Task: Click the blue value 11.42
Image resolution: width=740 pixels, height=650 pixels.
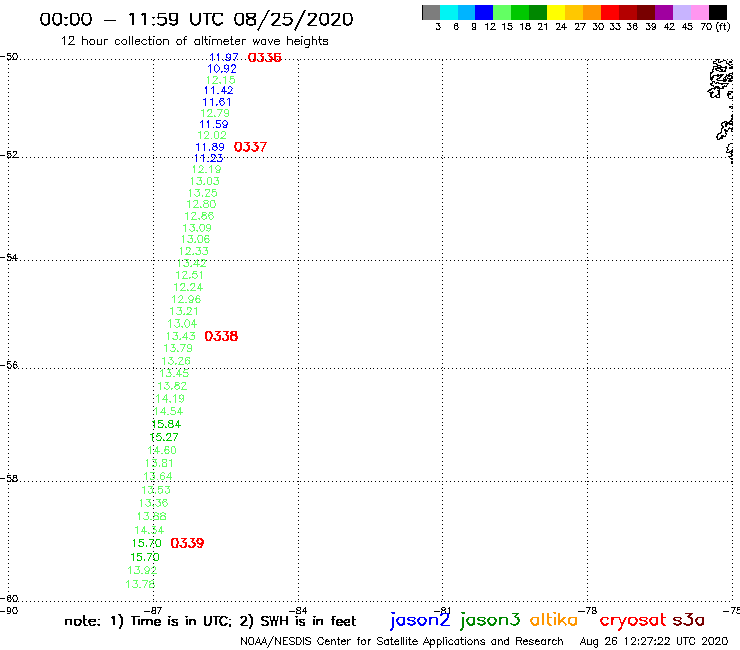Action: [x=219, y=90]
